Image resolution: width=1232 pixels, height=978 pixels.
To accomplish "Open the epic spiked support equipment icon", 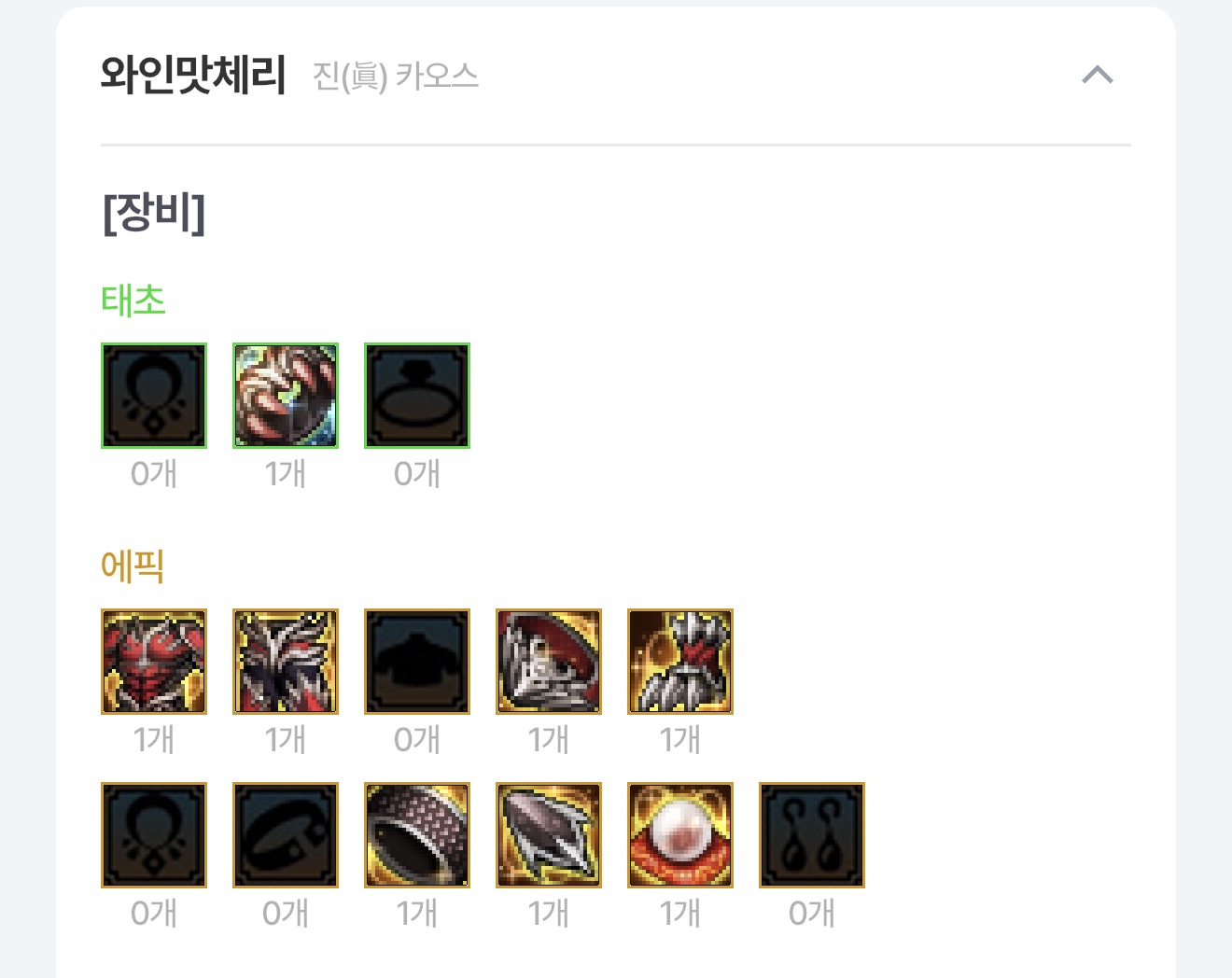I will coord(549,835).
